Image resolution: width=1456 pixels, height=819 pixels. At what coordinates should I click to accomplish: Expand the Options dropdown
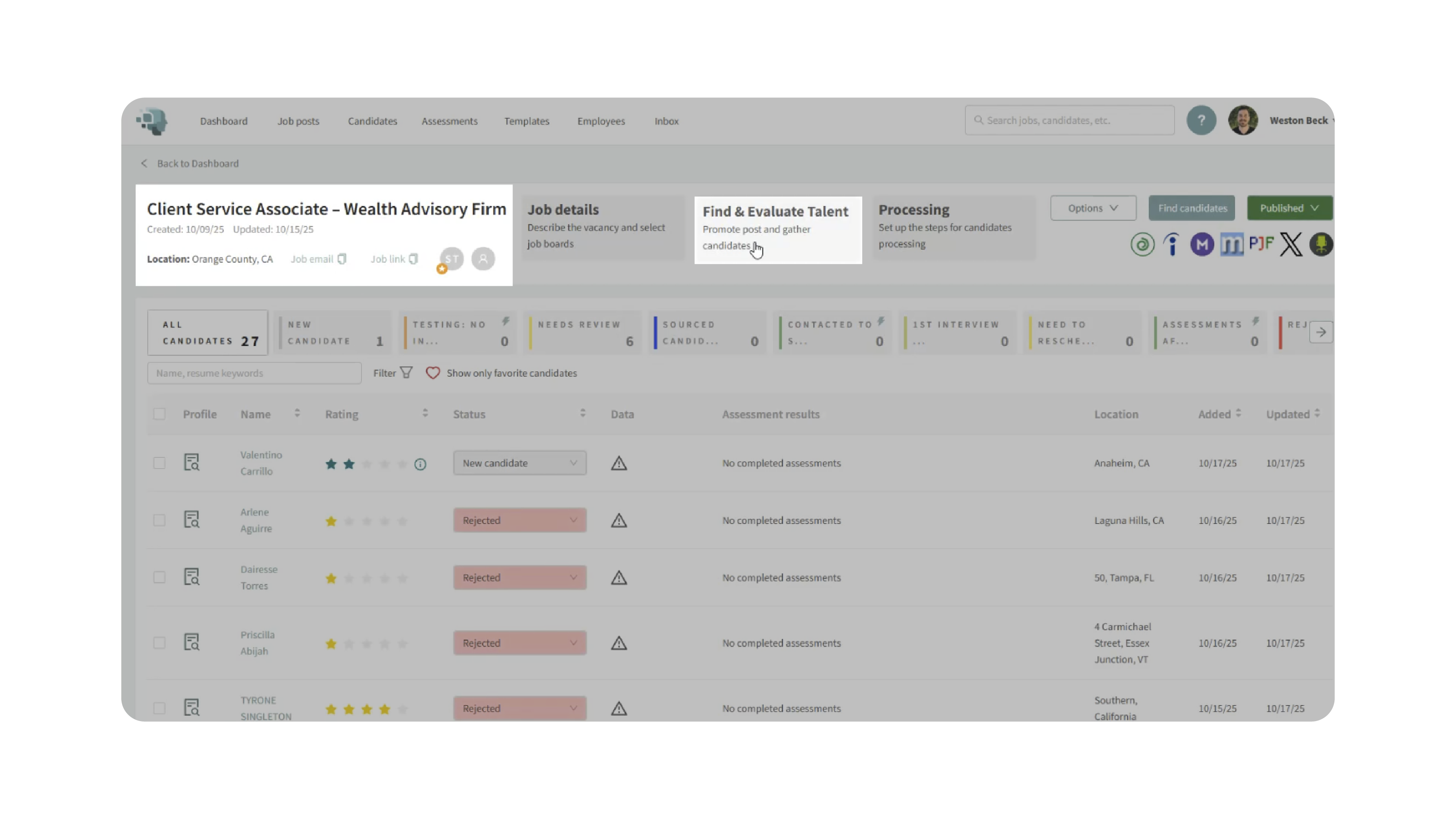(1093, 208)
